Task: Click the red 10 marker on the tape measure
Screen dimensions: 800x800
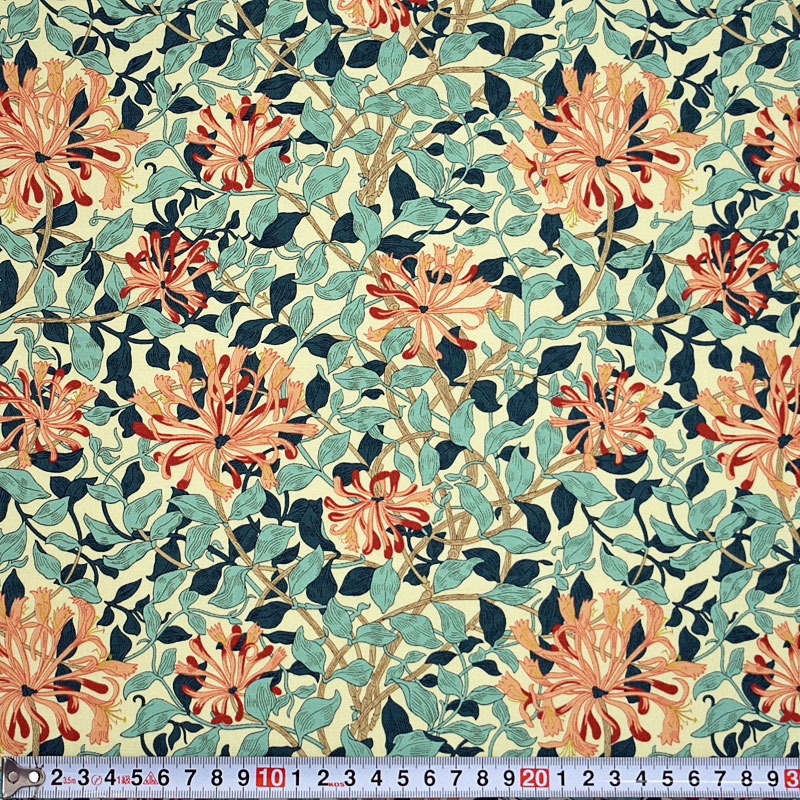Action: click(270, 778)
